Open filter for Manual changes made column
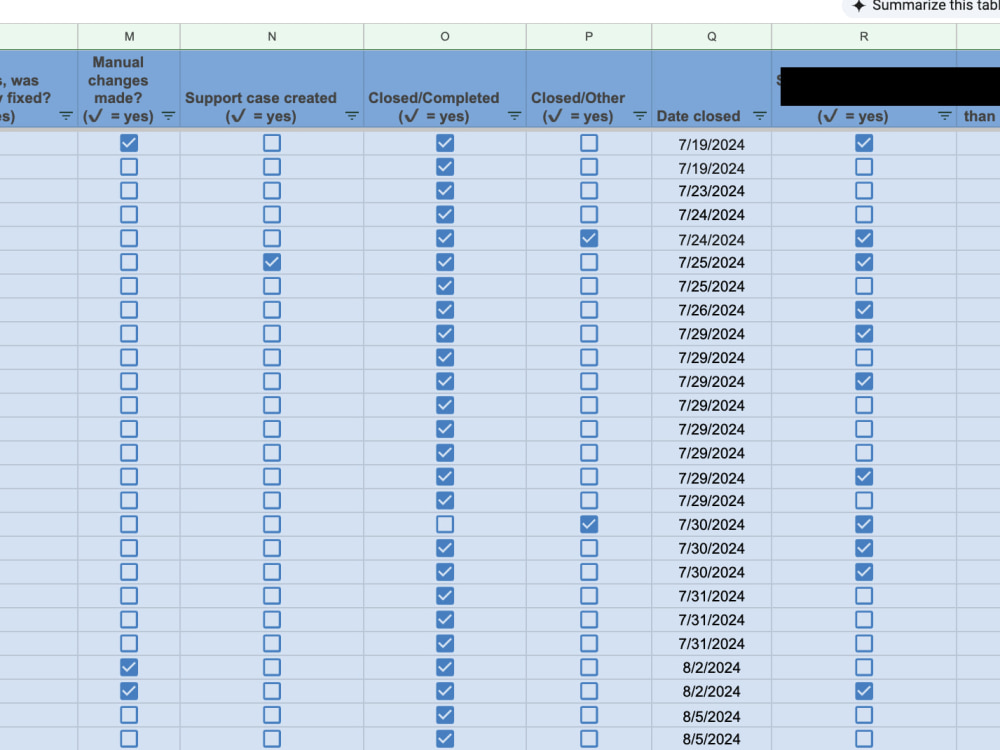This screenshot has height=750, width=1000. coord(168,116)
